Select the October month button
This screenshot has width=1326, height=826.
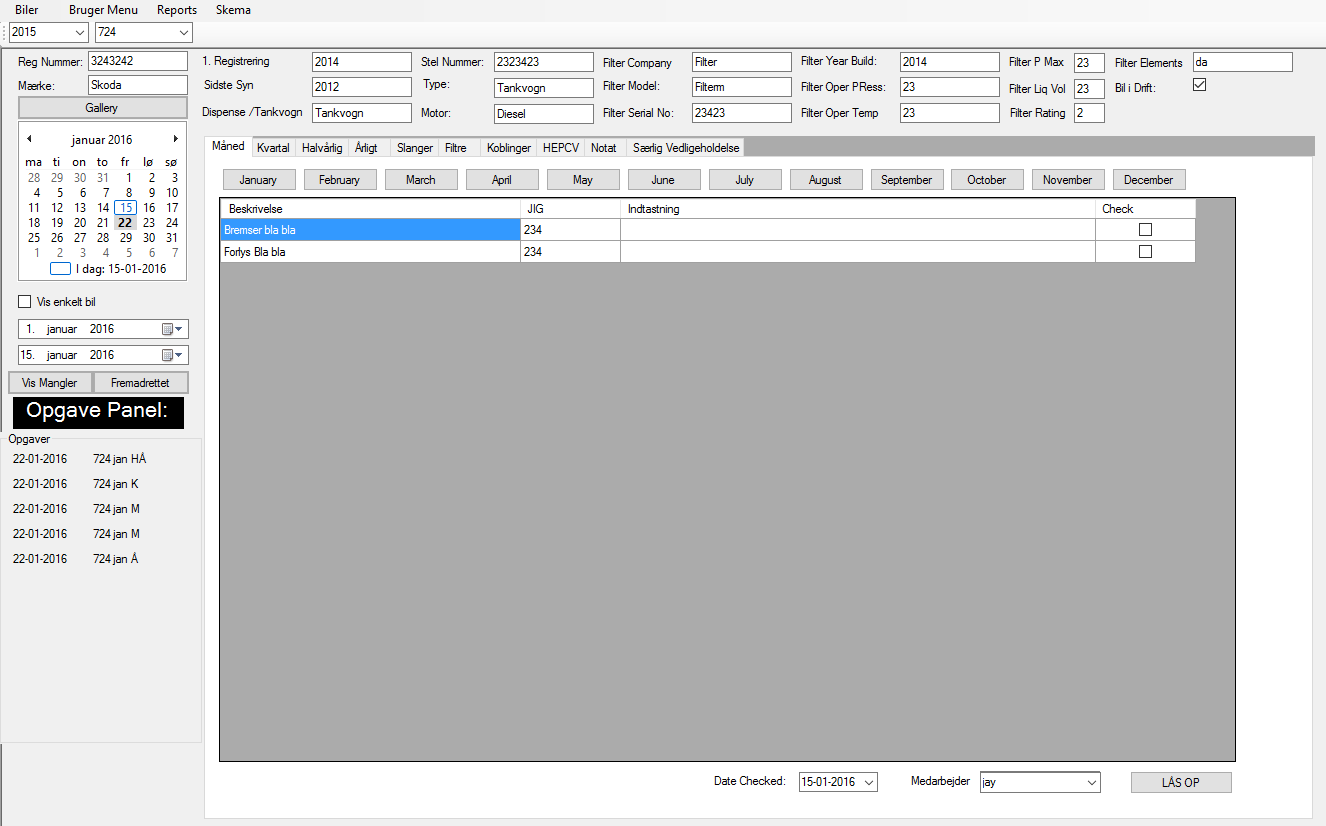(987, 180)
